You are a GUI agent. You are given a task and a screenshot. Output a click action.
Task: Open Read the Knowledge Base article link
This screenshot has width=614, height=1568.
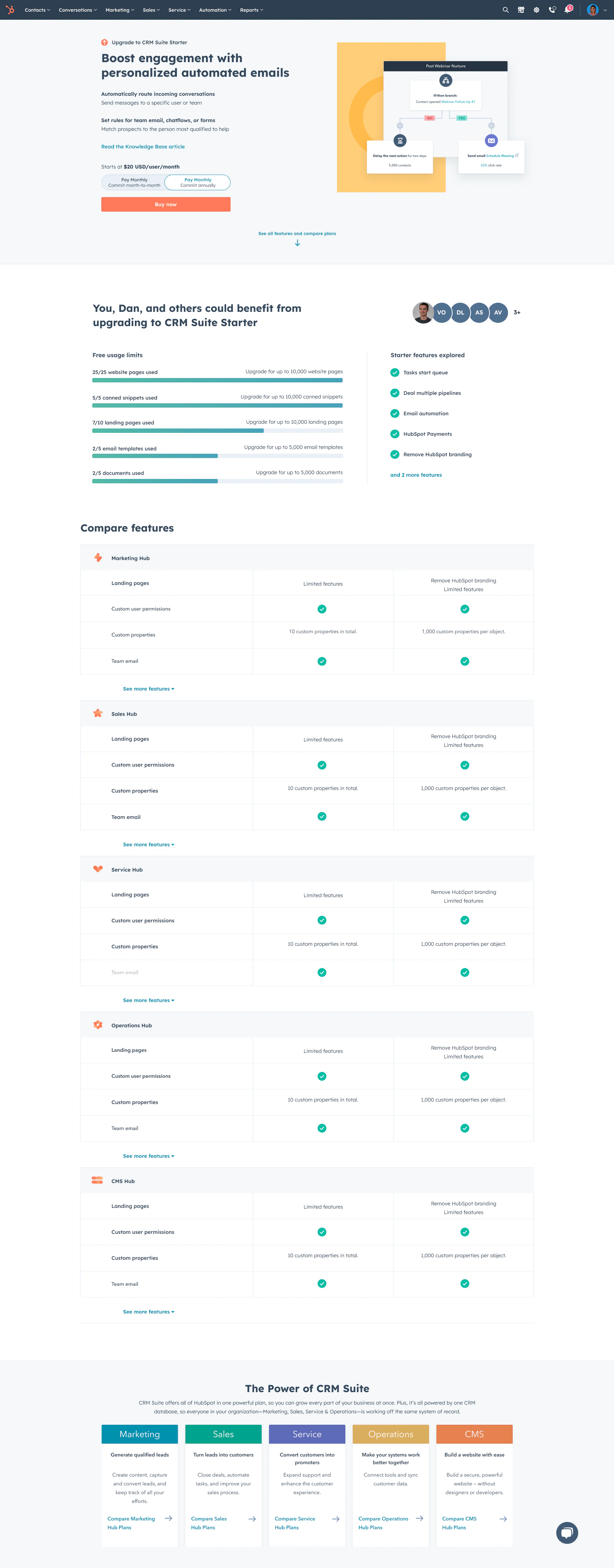click(x=143, y=147)
